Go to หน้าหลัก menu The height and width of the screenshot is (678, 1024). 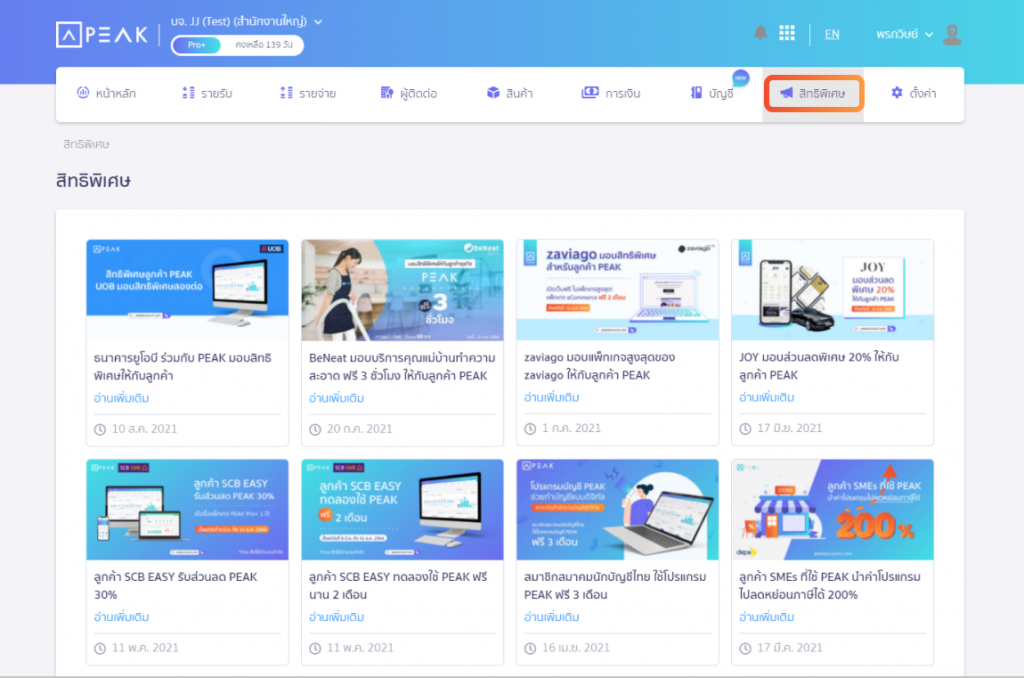(106, 93)
